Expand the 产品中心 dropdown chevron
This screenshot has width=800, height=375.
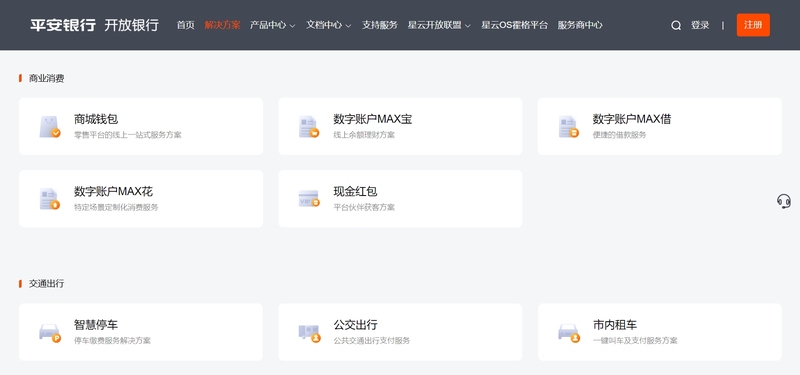pyautogui.click(x=292, y=26)
